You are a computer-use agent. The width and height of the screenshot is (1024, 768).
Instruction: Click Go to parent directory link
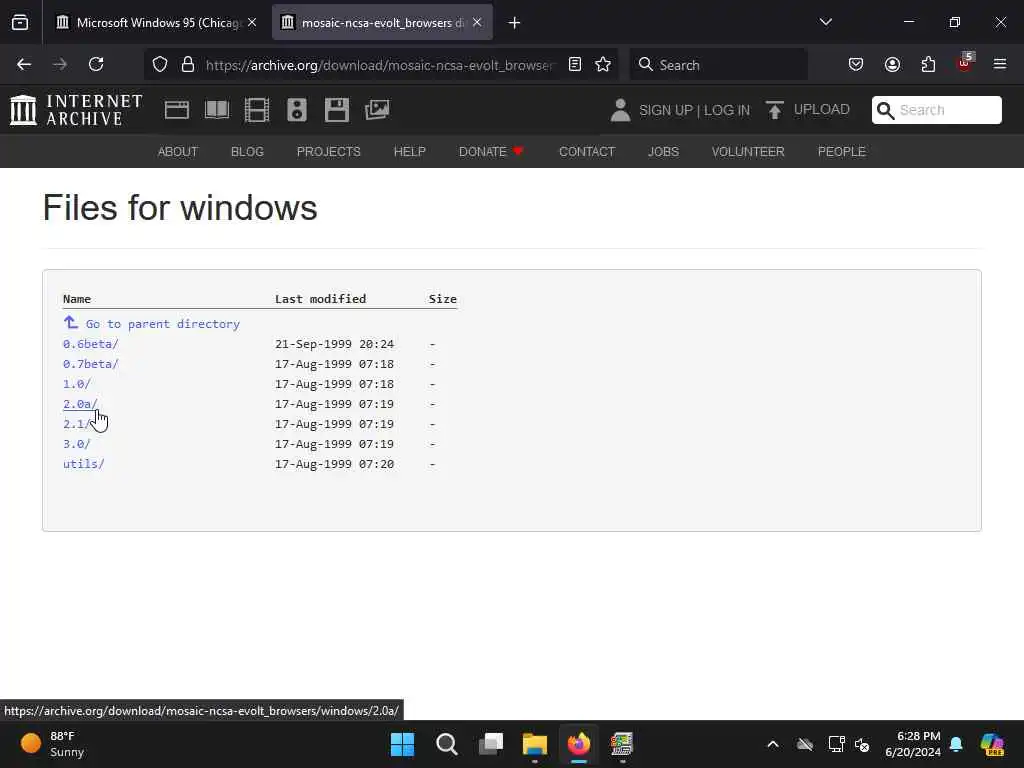152,323
